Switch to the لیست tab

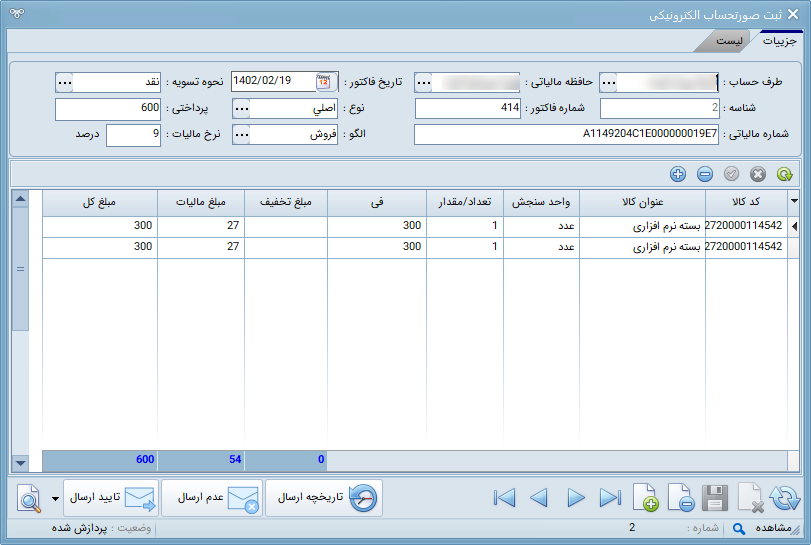tap(728, 41)
